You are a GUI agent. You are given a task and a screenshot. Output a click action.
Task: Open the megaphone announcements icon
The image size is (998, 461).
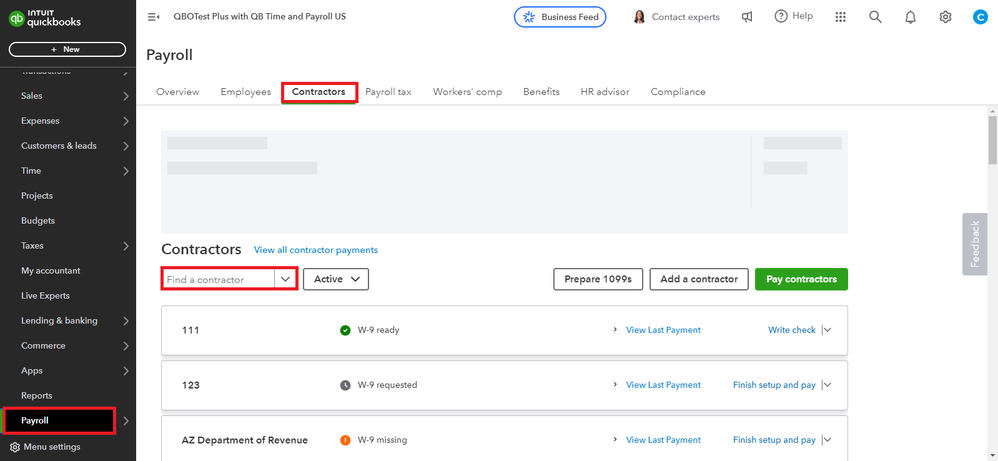point(747,17)
